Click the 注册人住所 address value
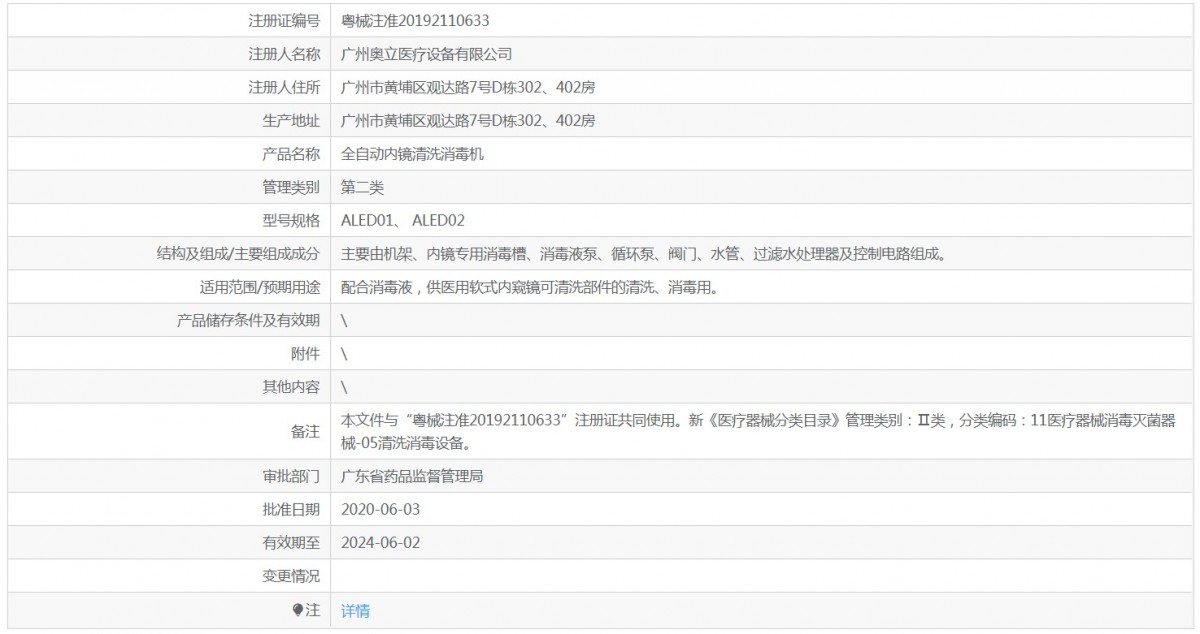This screenshot has width=1200, height=634. [468, 87]
